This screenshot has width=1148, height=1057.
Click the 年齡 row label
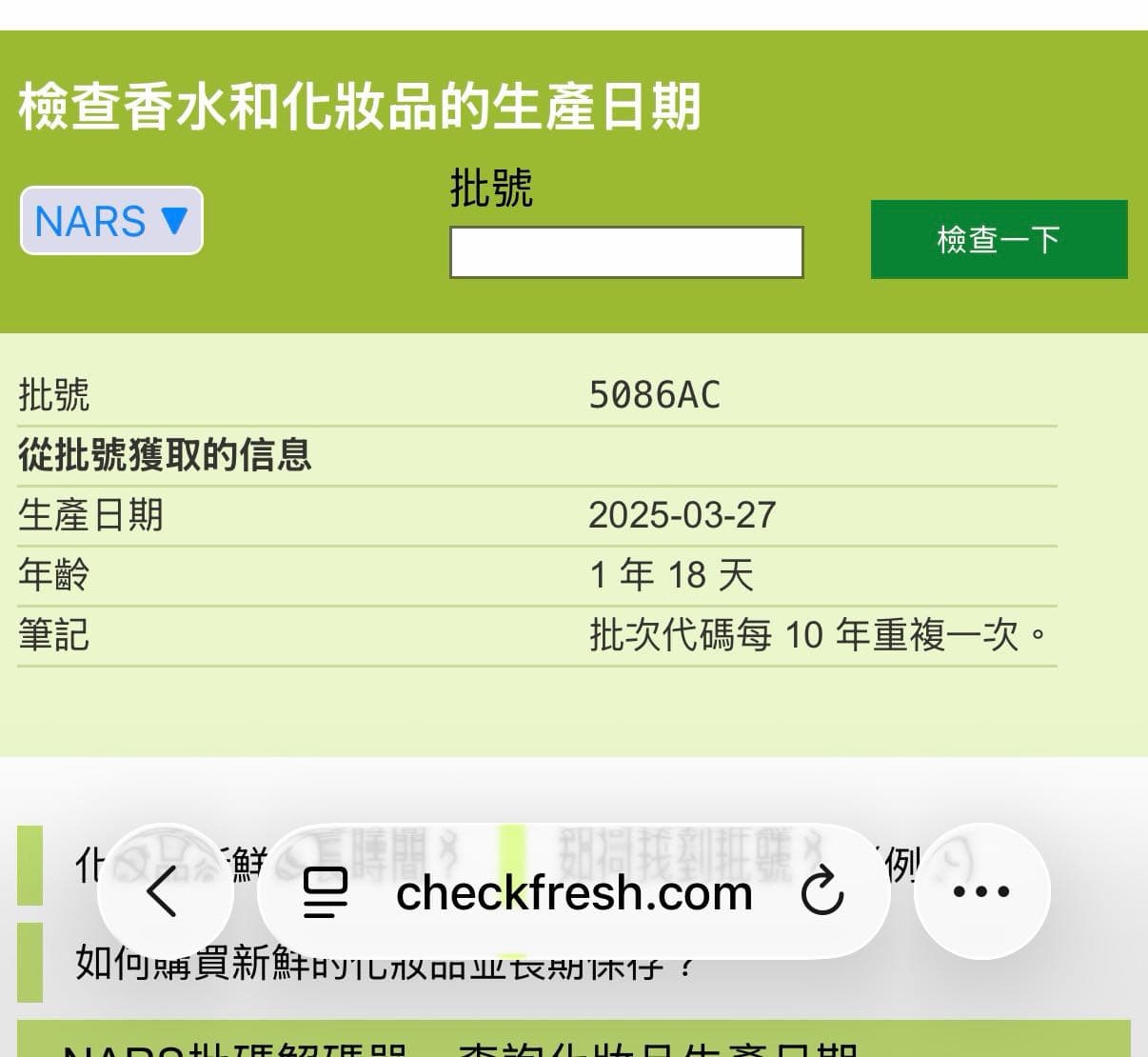pyautogui.click(x=54, y=575)
